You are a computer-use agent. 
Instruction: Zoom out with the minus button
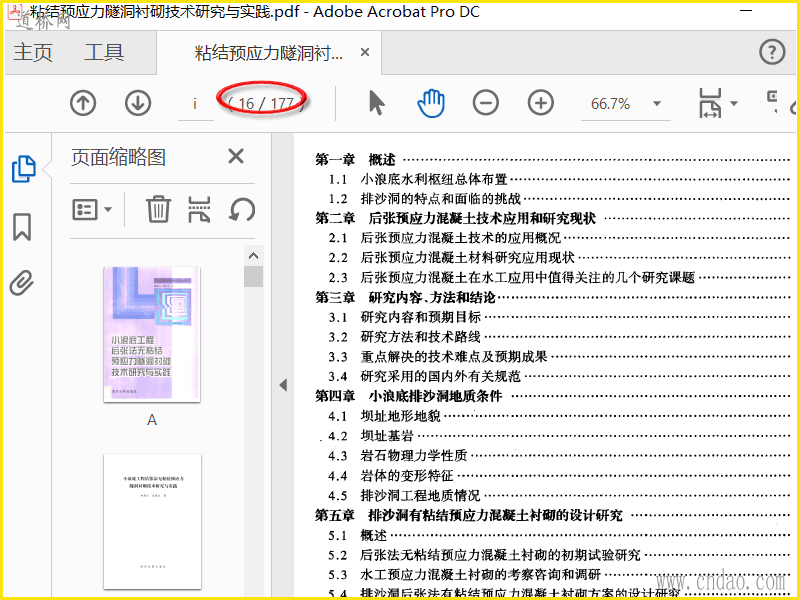click(x=486, y=103)
